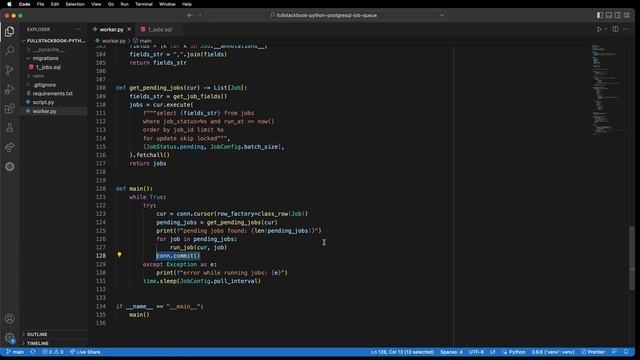
Task: Open the Search view in activity bar
Action: 9,51
